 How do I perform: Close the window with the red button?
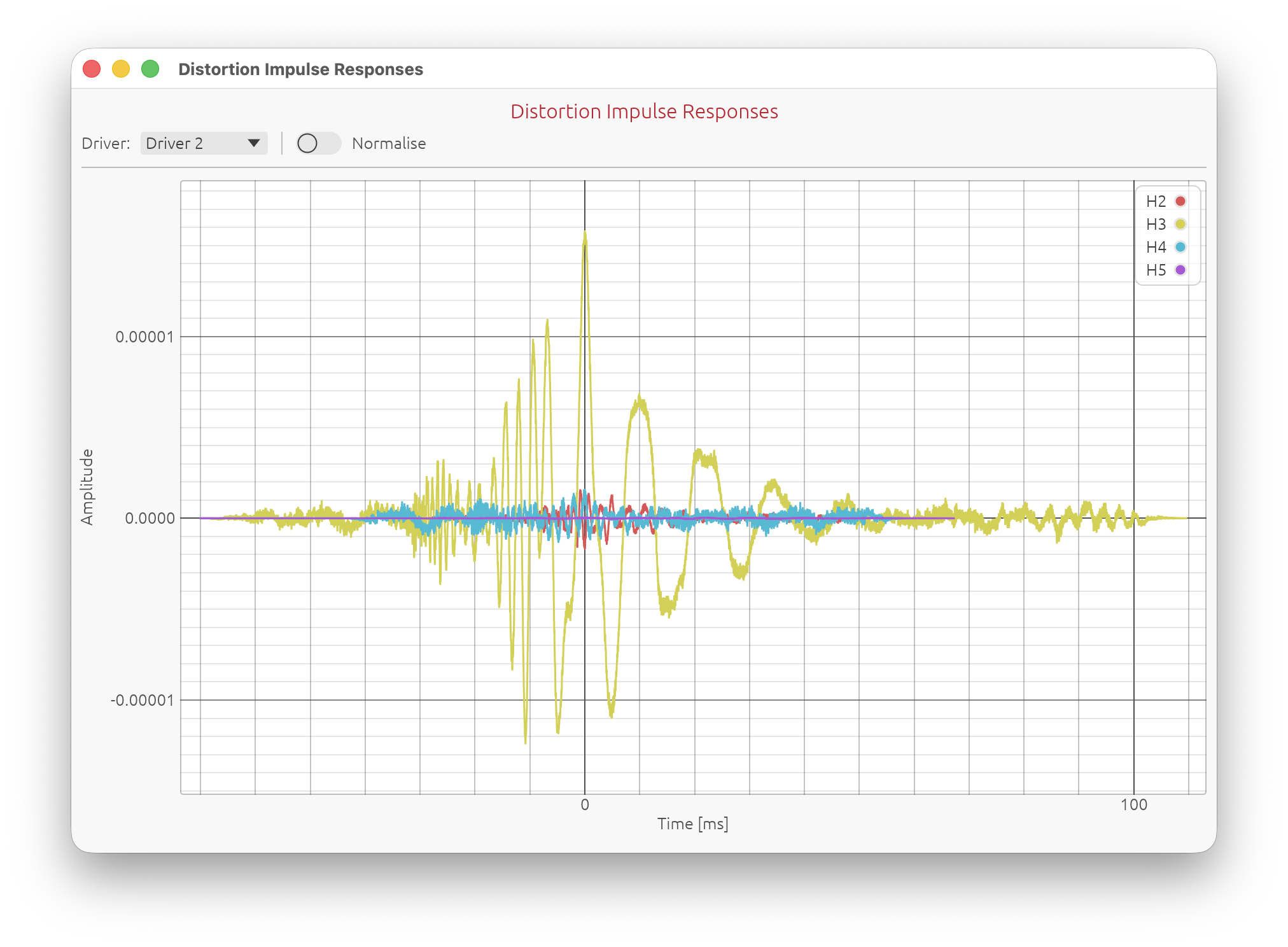click(92, 69)
